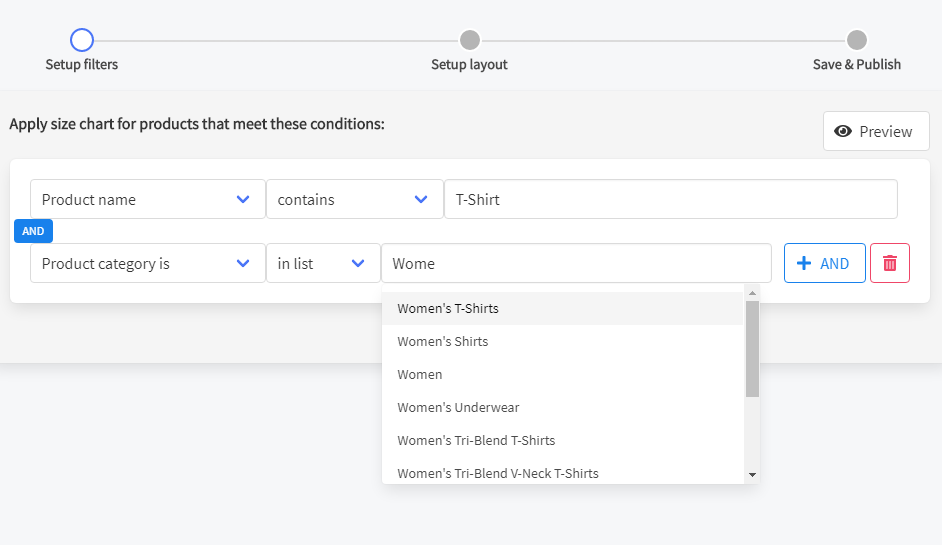
Task: Choose Women's Shirts in the list
Action: pyautogui.click(x=443, y=341)
